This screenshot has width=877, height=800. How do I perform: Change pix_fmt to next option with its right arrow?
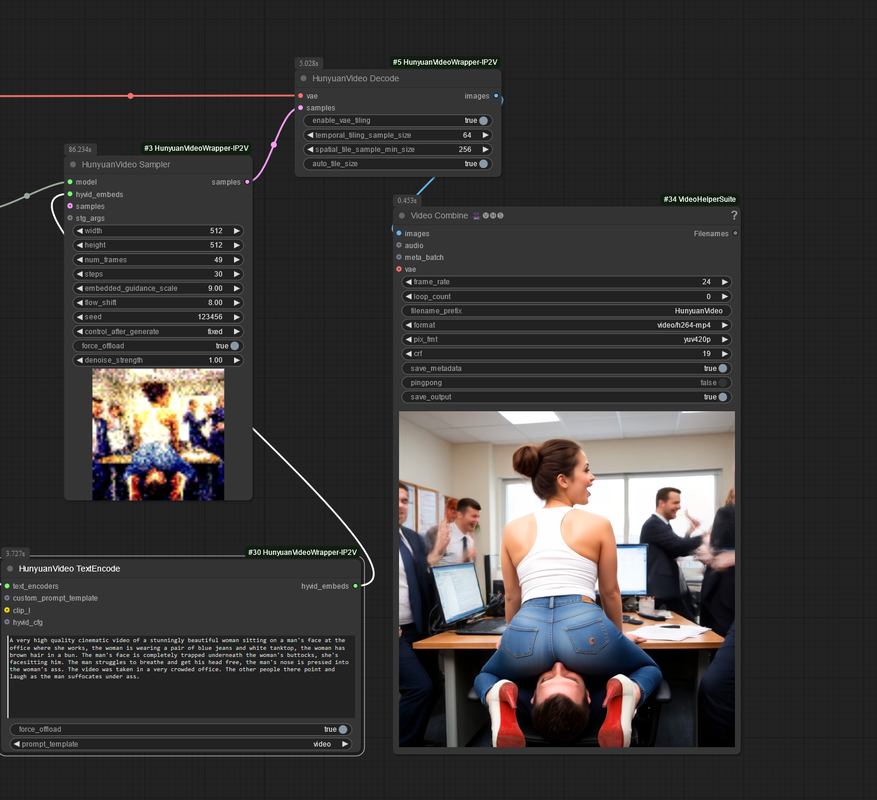pos(725,340)
